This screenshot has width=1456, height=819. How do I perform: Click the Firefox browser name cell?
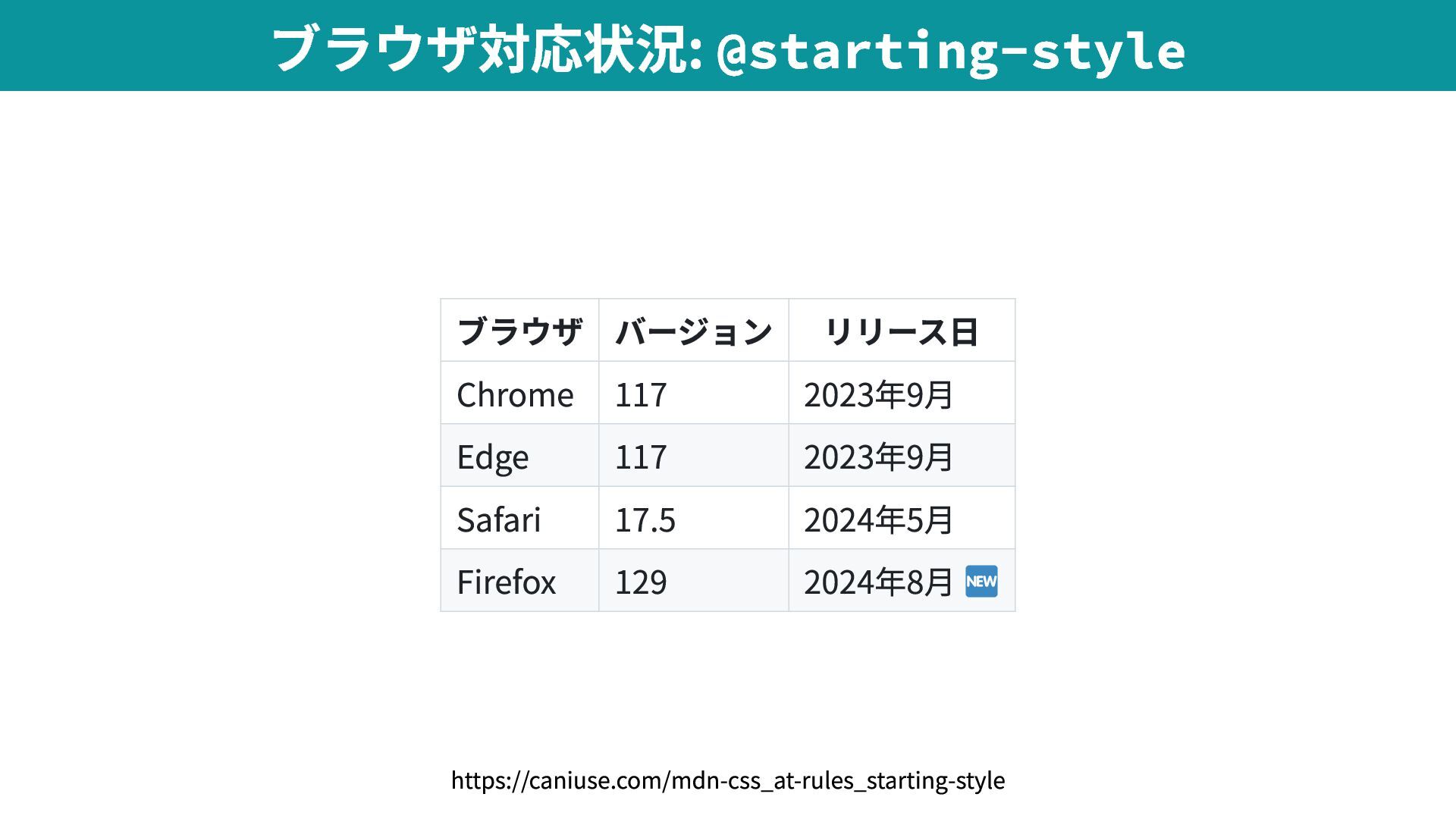click(x=506, y=582)
